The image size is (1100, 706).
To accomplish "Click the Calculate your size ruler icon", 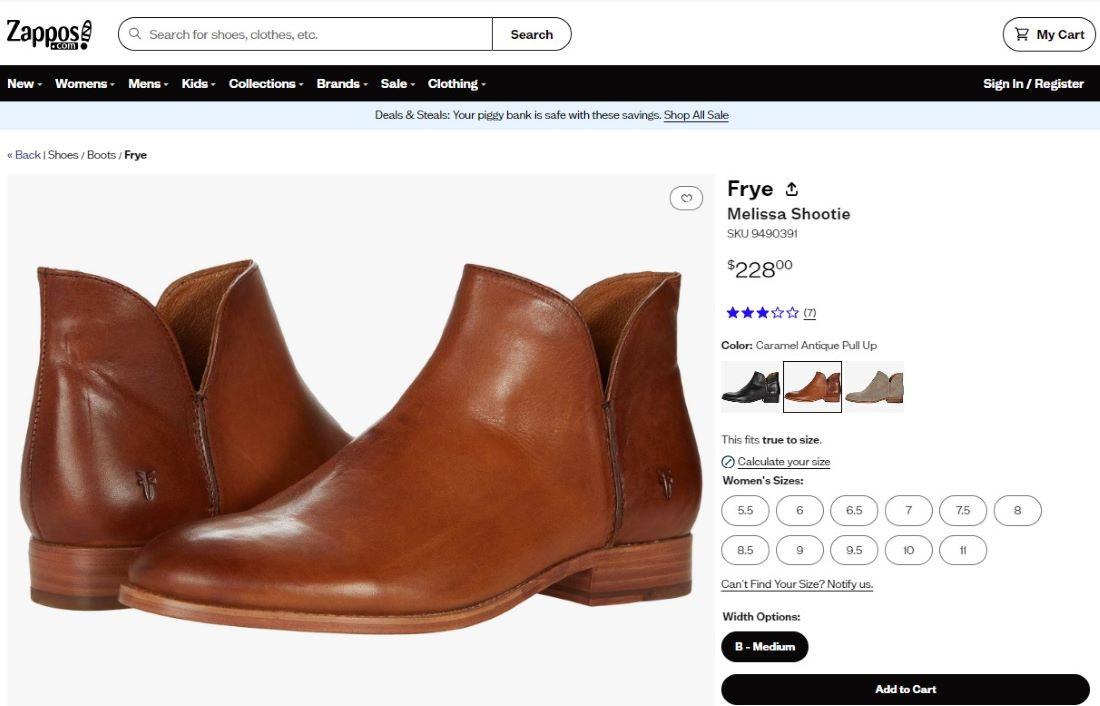I will 728,462.
